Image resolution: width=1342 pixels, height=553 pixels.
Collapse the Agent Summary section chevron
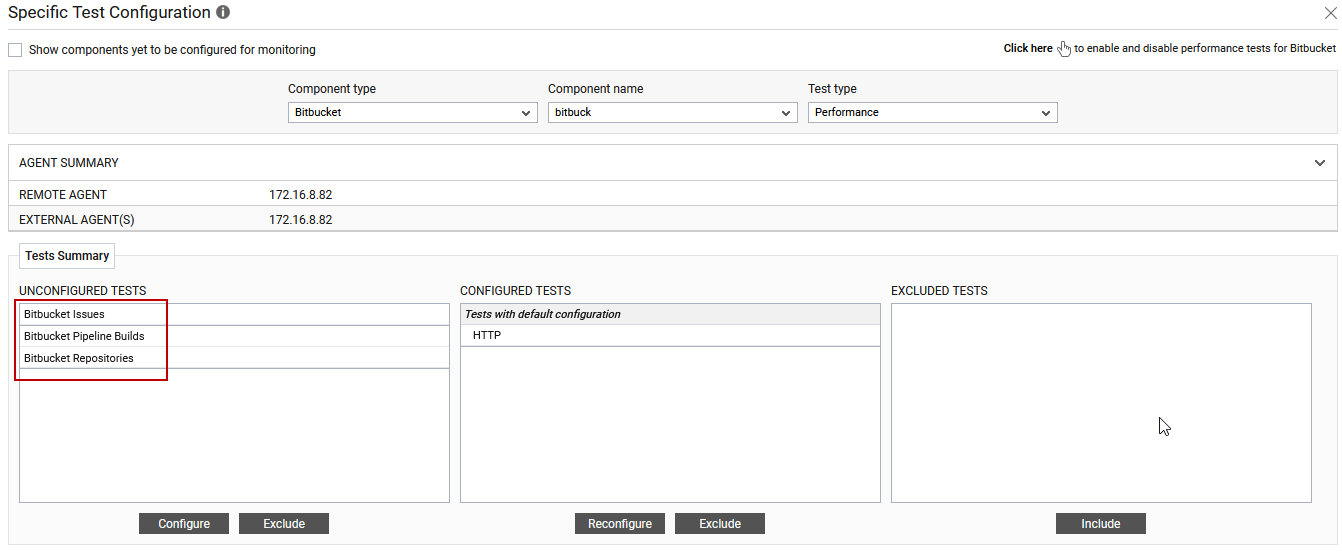pyautogui.click(x=1320, y=162)
